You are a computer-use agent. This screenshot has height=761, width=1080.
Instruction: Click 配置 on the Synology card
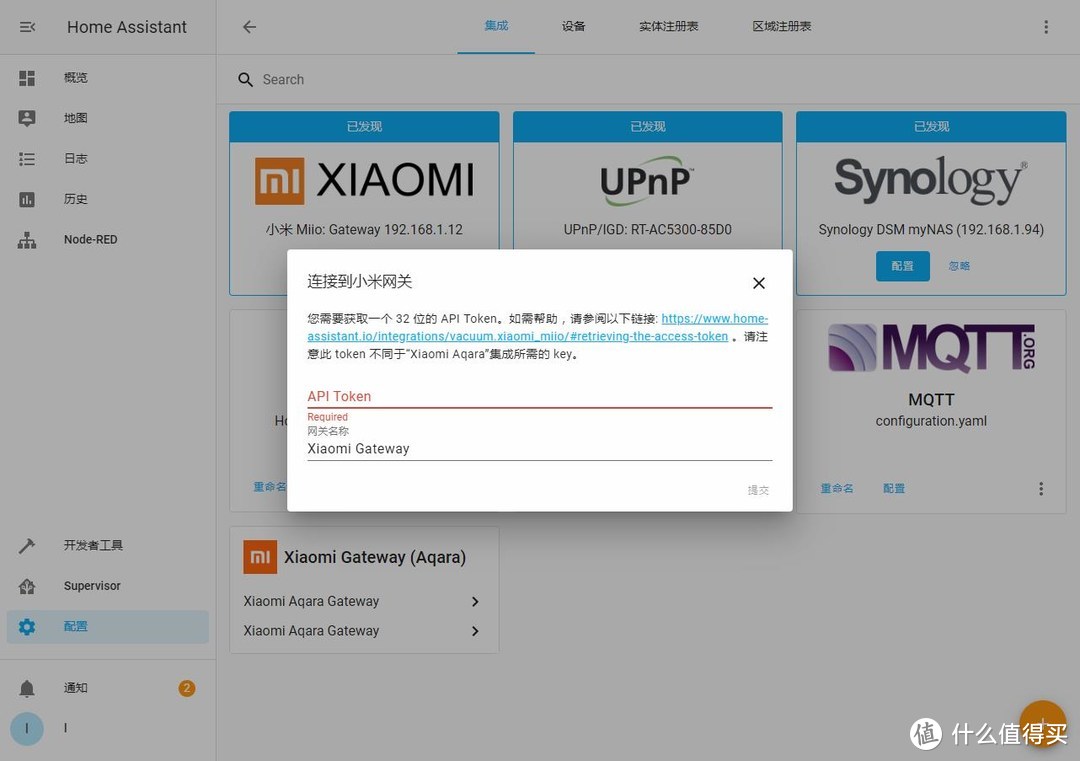(x=902, y=266)
